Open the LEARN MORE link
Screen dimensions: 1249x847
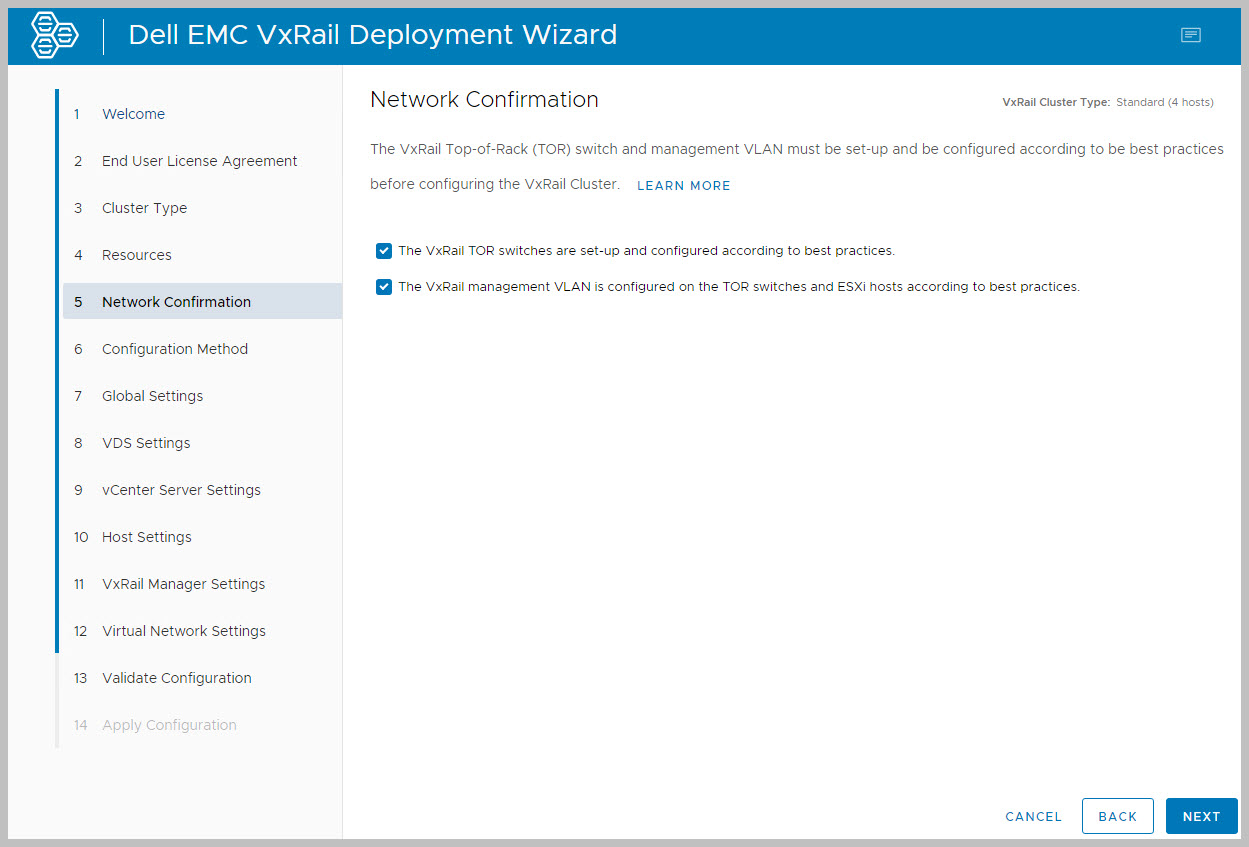pyautogui.click(x=683, y=186)
